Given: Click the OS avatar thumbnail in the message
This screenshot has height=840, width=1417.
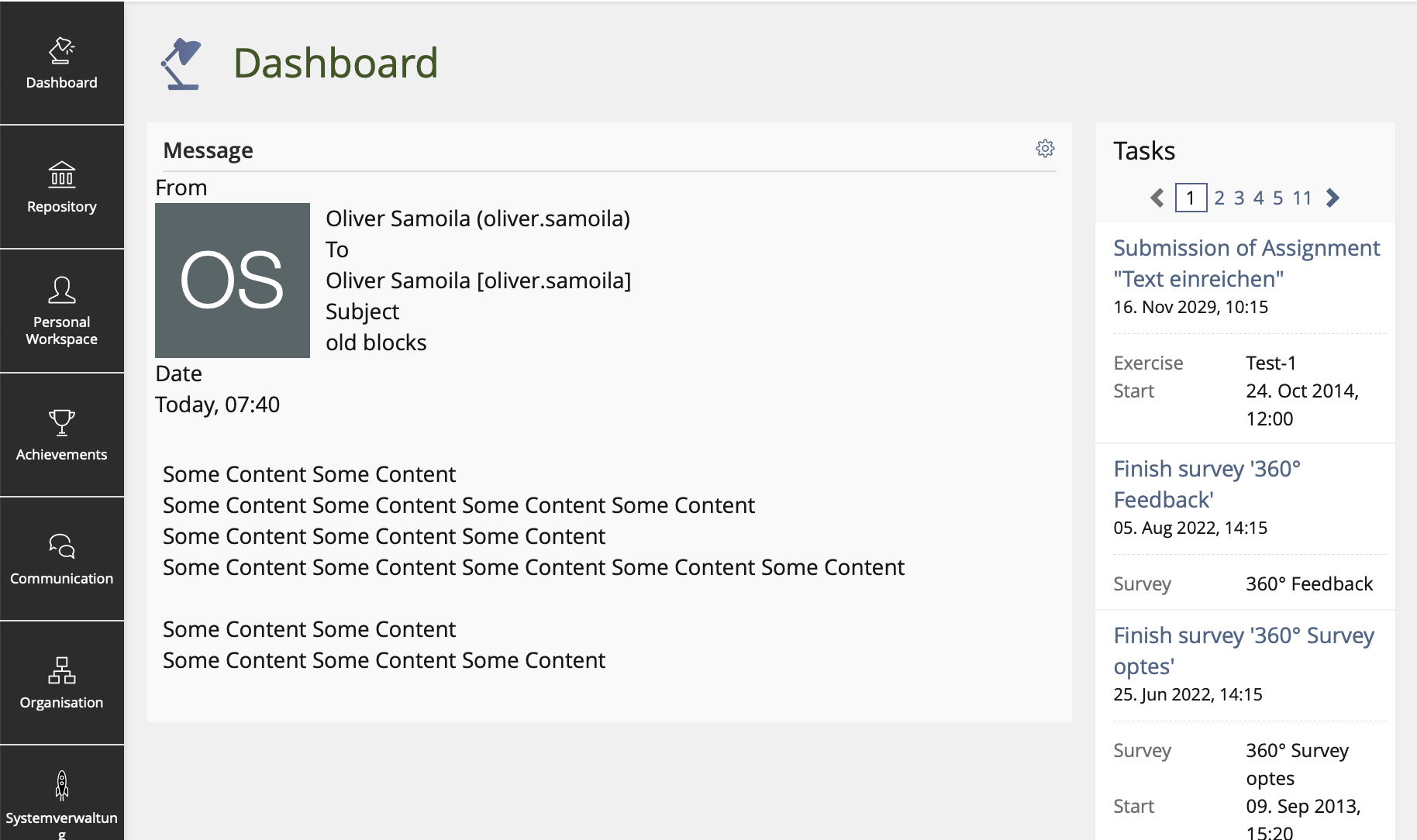Looking at the screenshot, I should [233, 281].
